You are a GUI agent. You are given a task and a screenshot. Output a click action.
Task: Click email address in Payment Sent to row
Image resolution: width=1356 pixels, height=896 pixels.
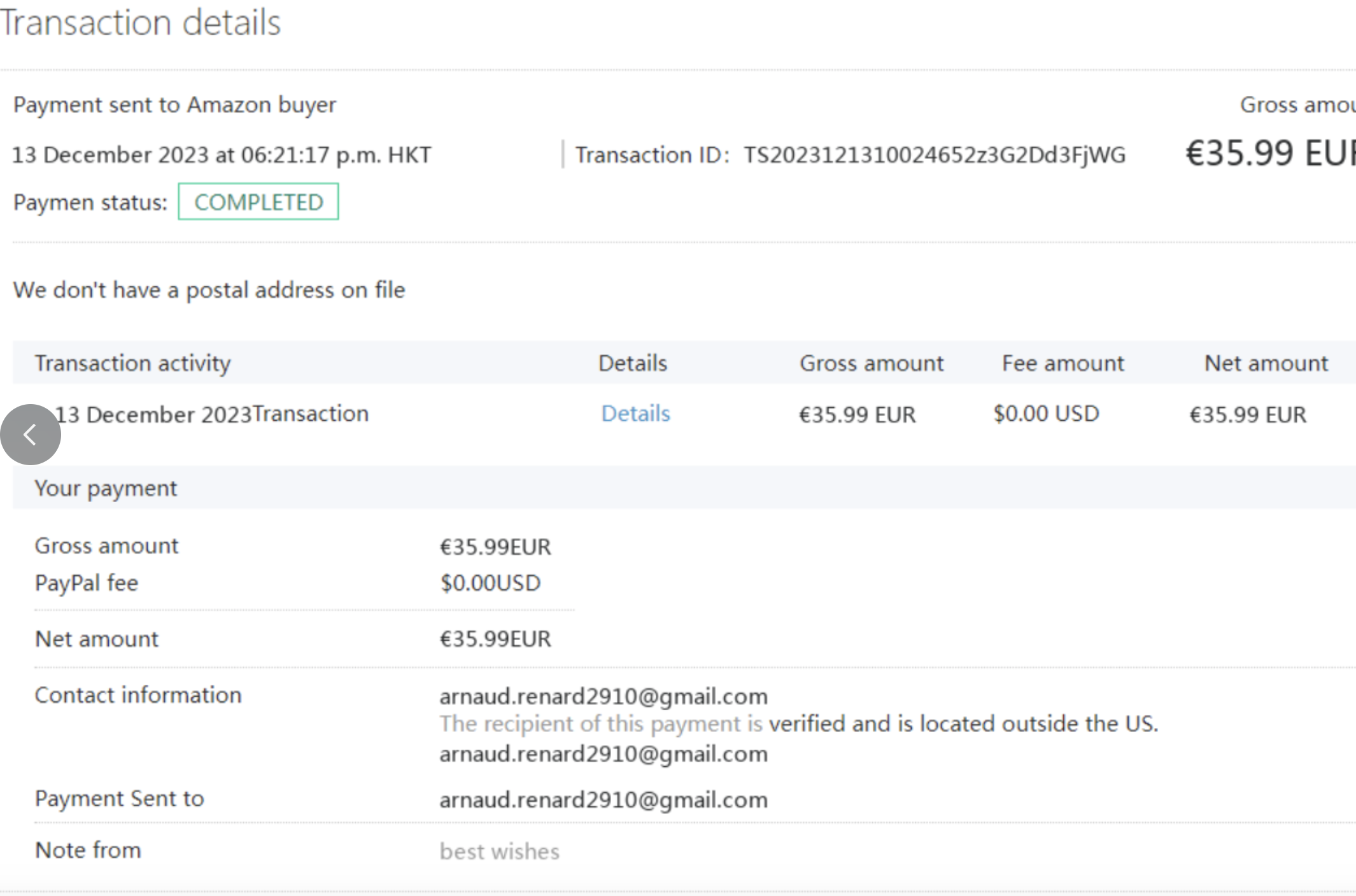[x=603, y=799]
